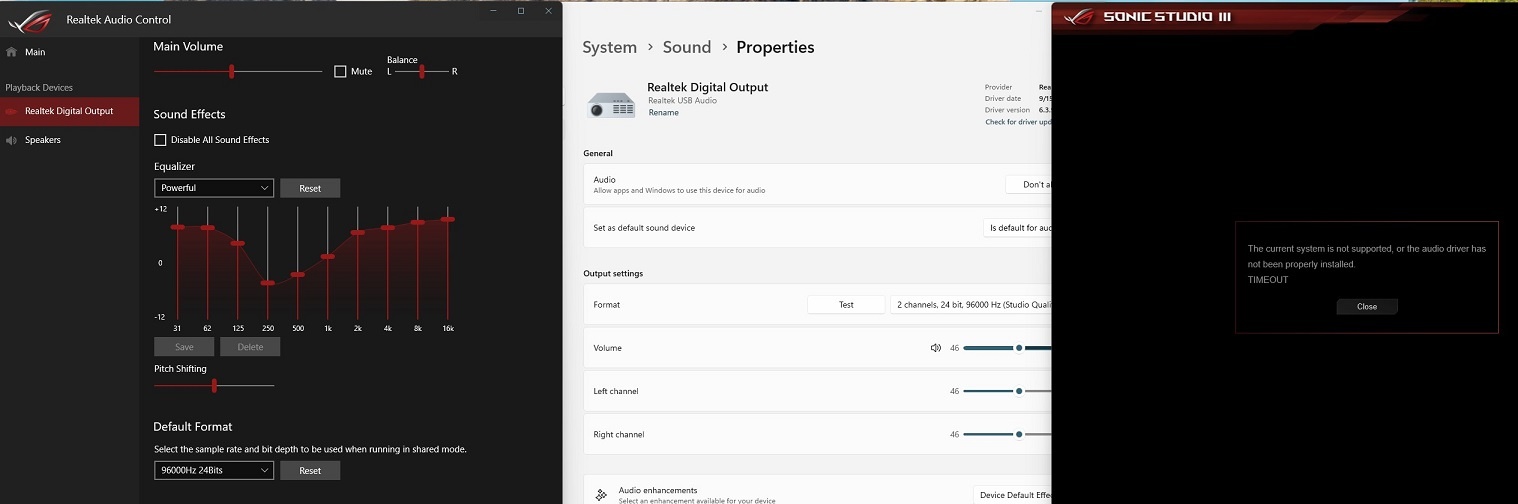Click the Don't allow audio button
Viewport: 1518px width, 504px height.
pos(1029,184)
